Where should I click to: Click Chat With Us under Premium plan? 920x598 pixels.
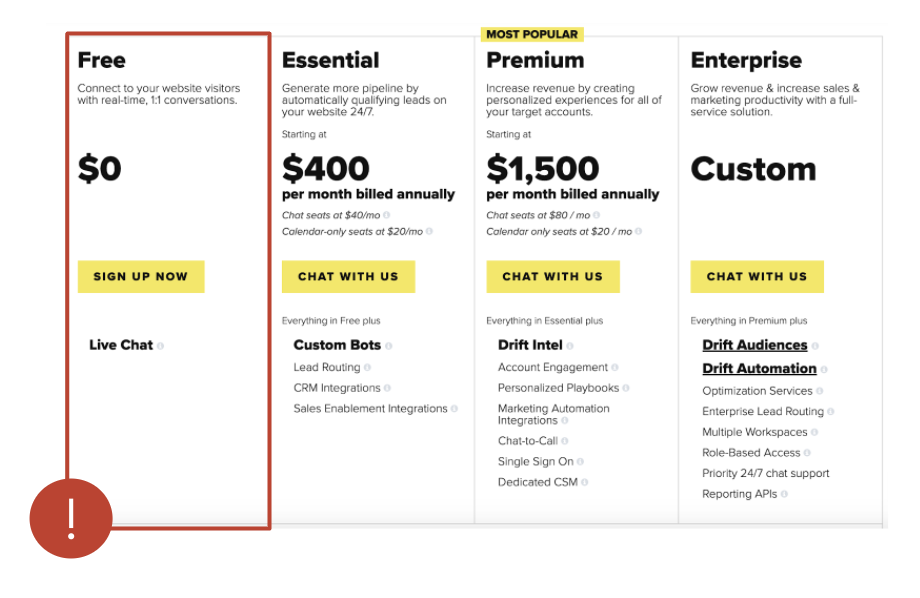[553, 276]
